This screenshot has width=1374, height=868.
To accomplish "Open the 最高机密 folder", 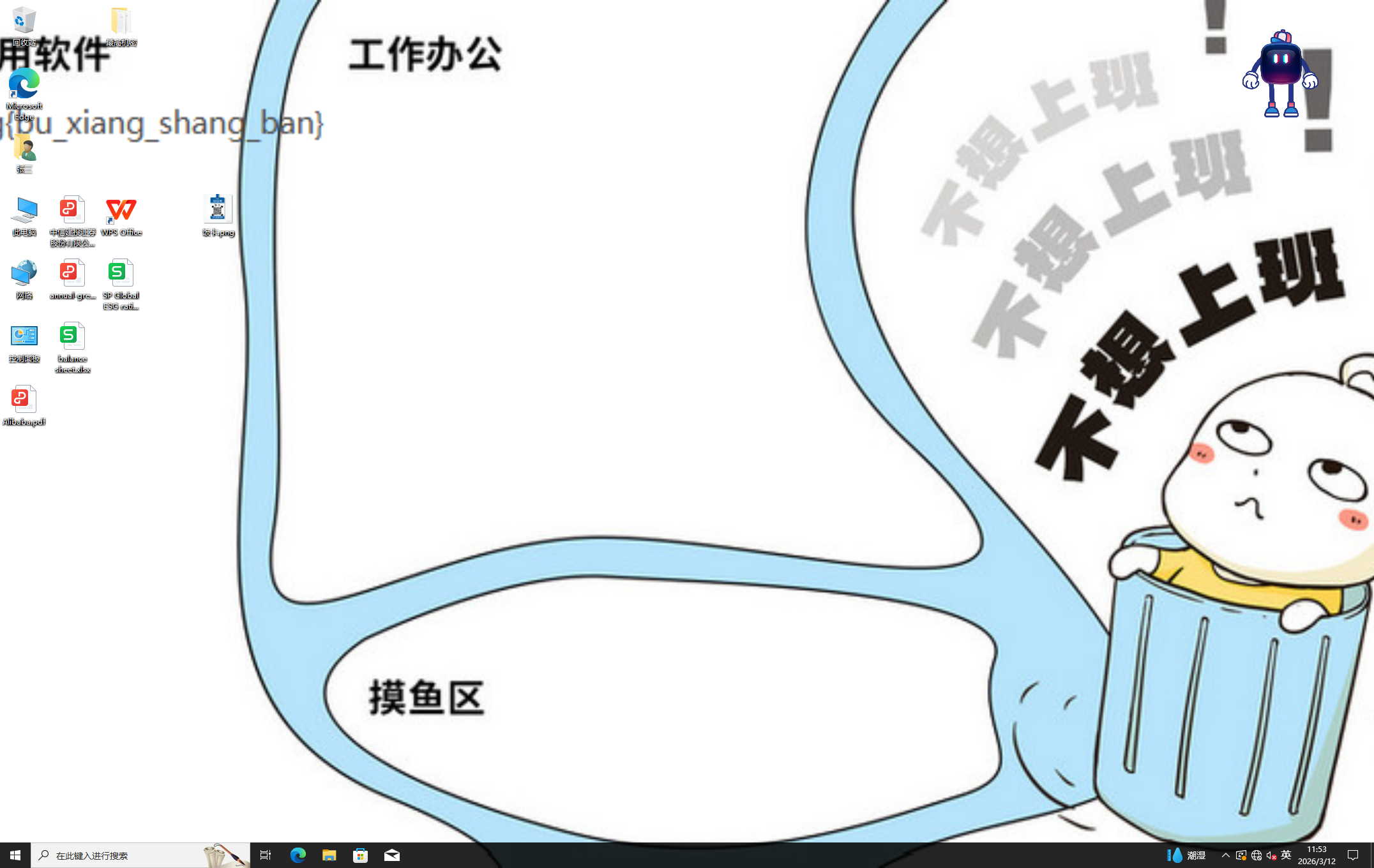I will pos(121,24).
